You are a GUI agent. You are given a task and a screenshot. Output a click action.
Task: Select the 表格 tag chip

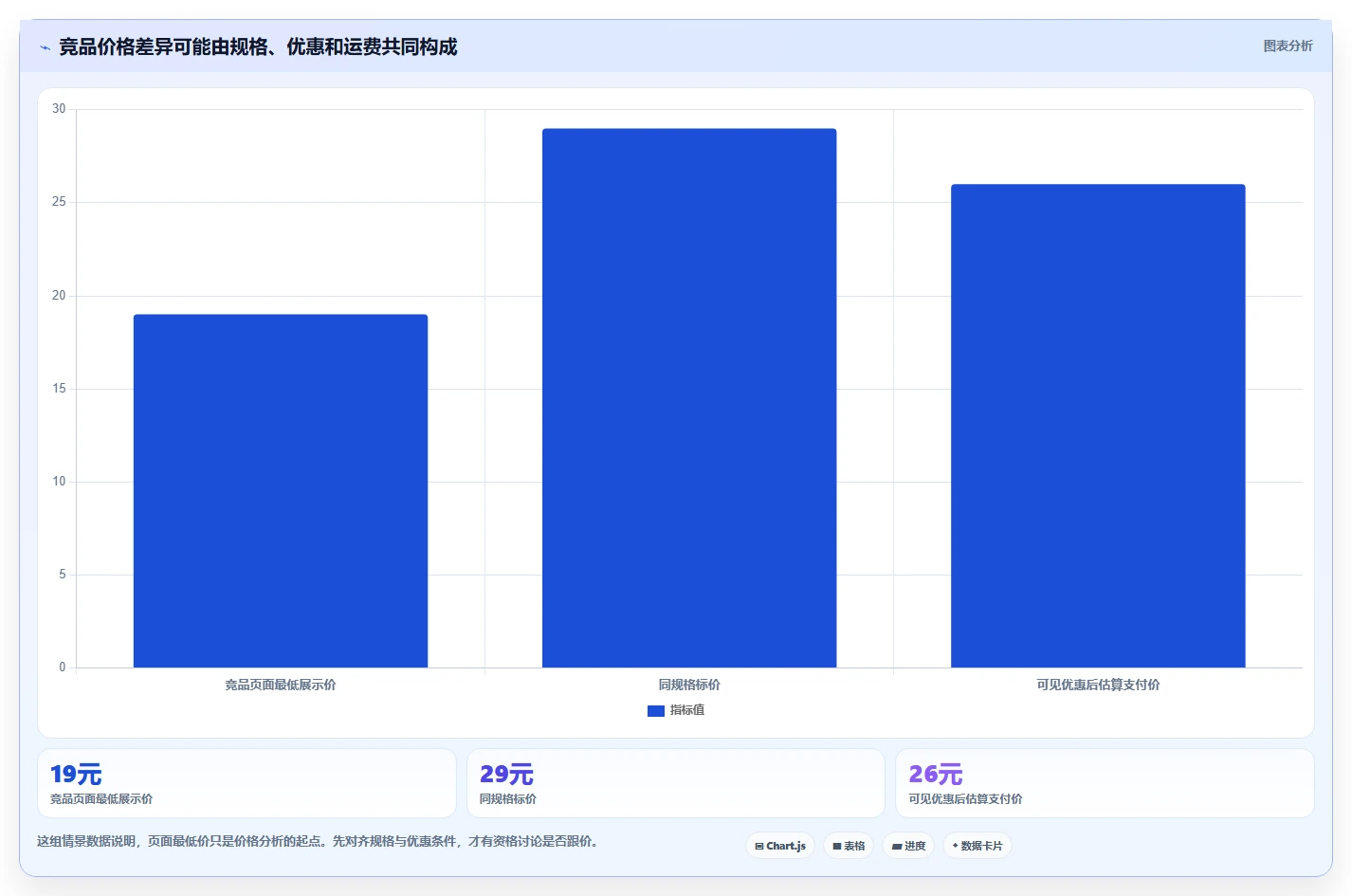(x=849, y=846)
